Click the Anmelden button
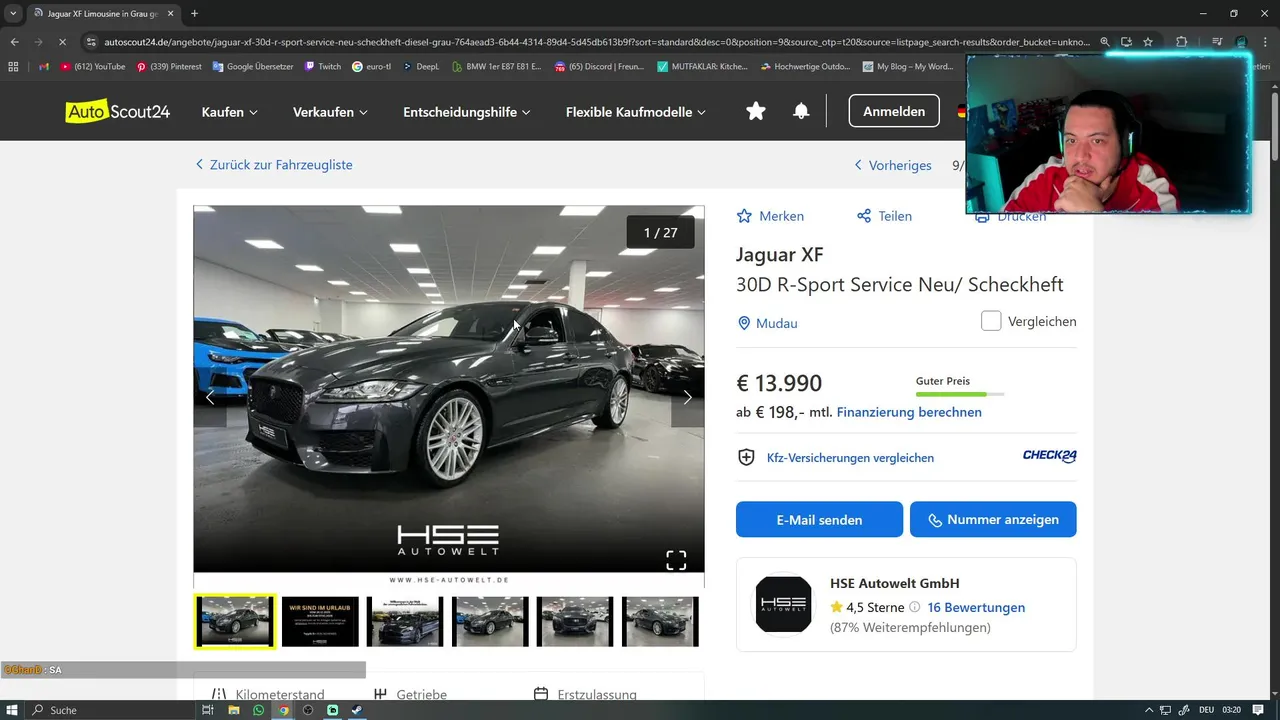The width and height of the screenshot is (1280, 720). point(894,111)
